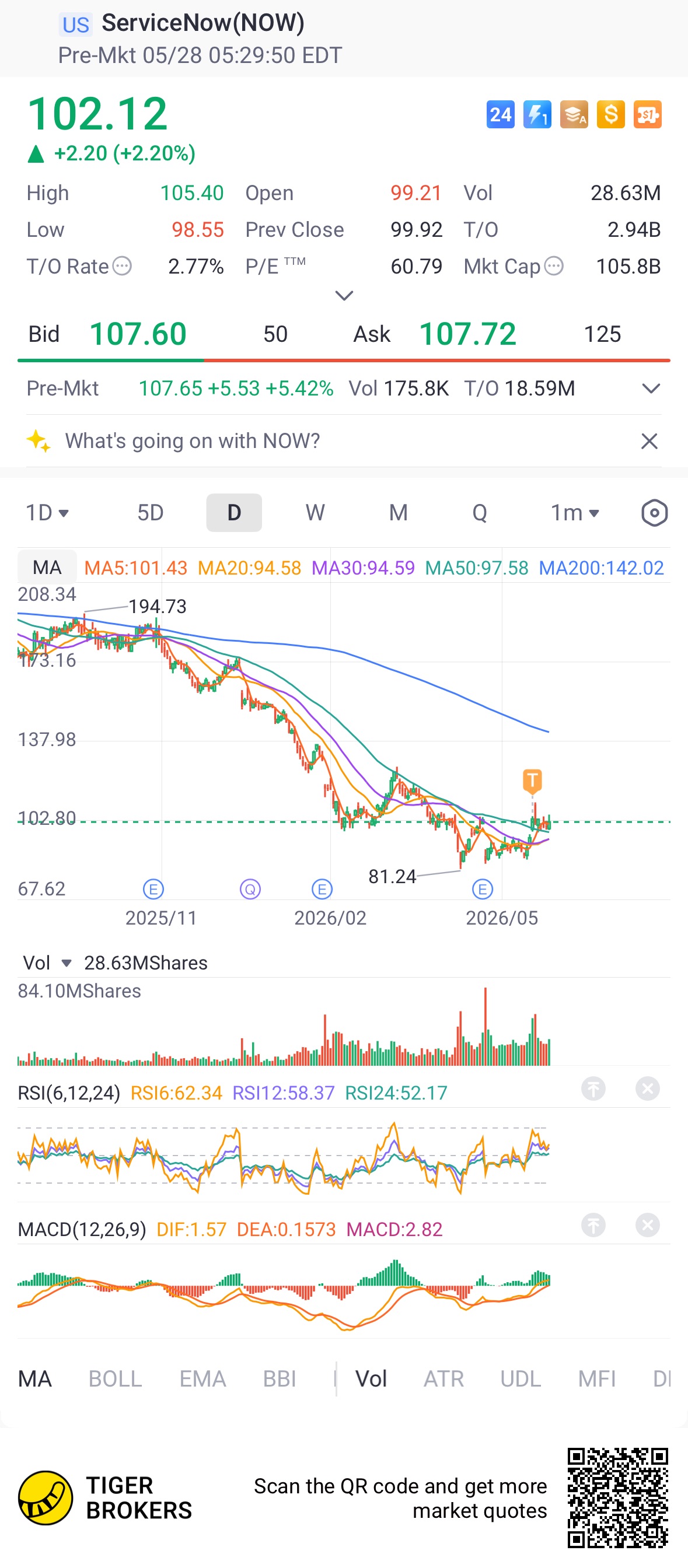The image size is (688, 1568).
Task: Select the ATR sub-indicator
Action: click(x=443, y=1378)
